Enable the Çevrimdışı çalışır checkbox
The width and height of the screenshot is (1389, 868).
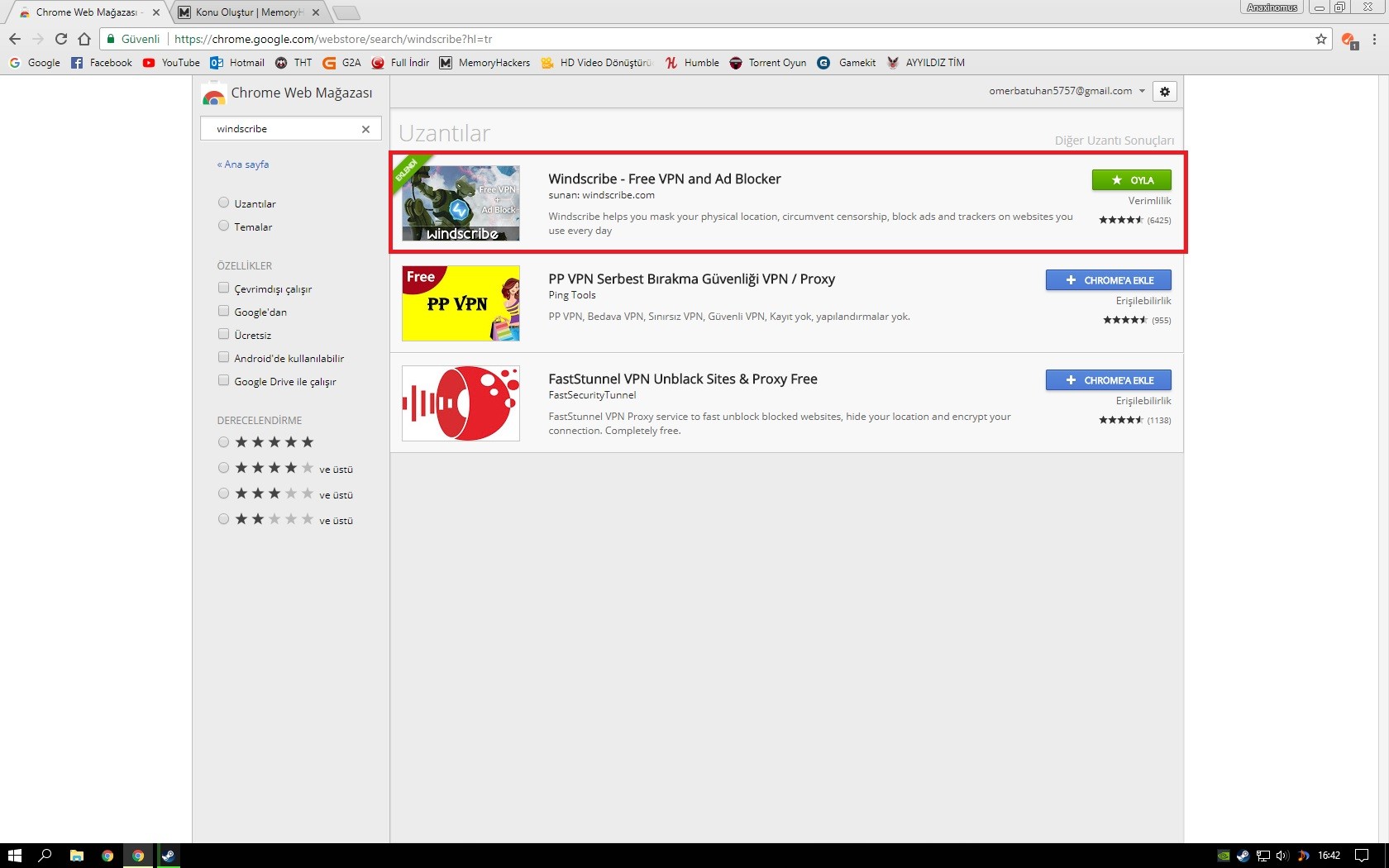[x=223, y=288]
